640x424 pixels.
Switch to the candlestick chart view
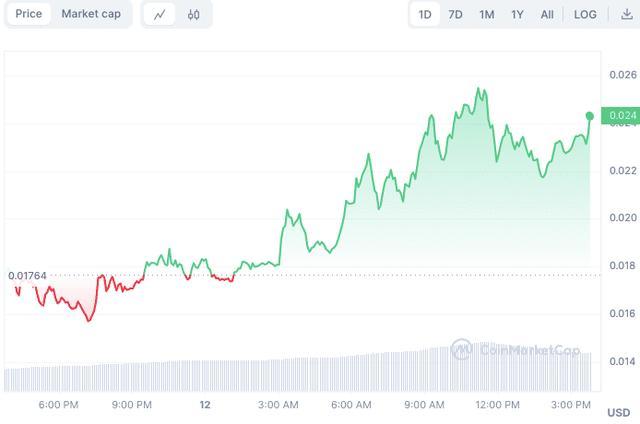(x=193, y=15)
